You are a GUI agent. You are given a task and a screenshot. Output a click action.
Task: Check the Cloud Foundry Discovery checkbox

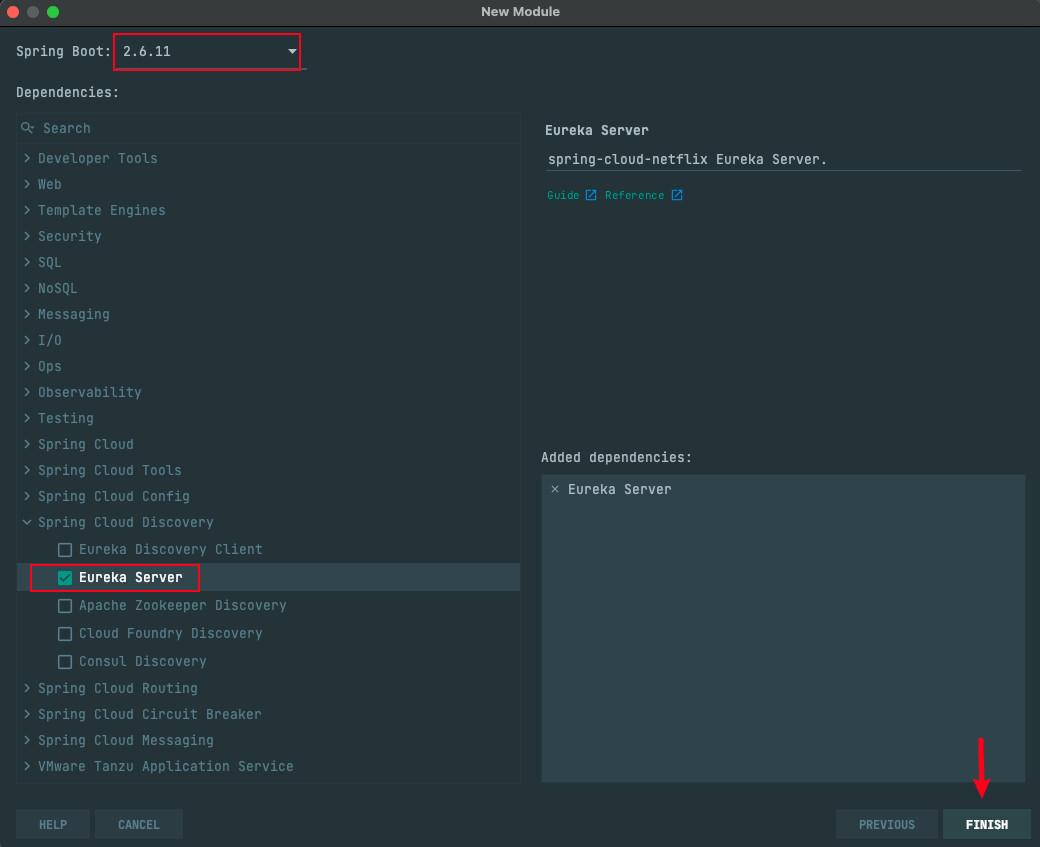click(65, 633)
